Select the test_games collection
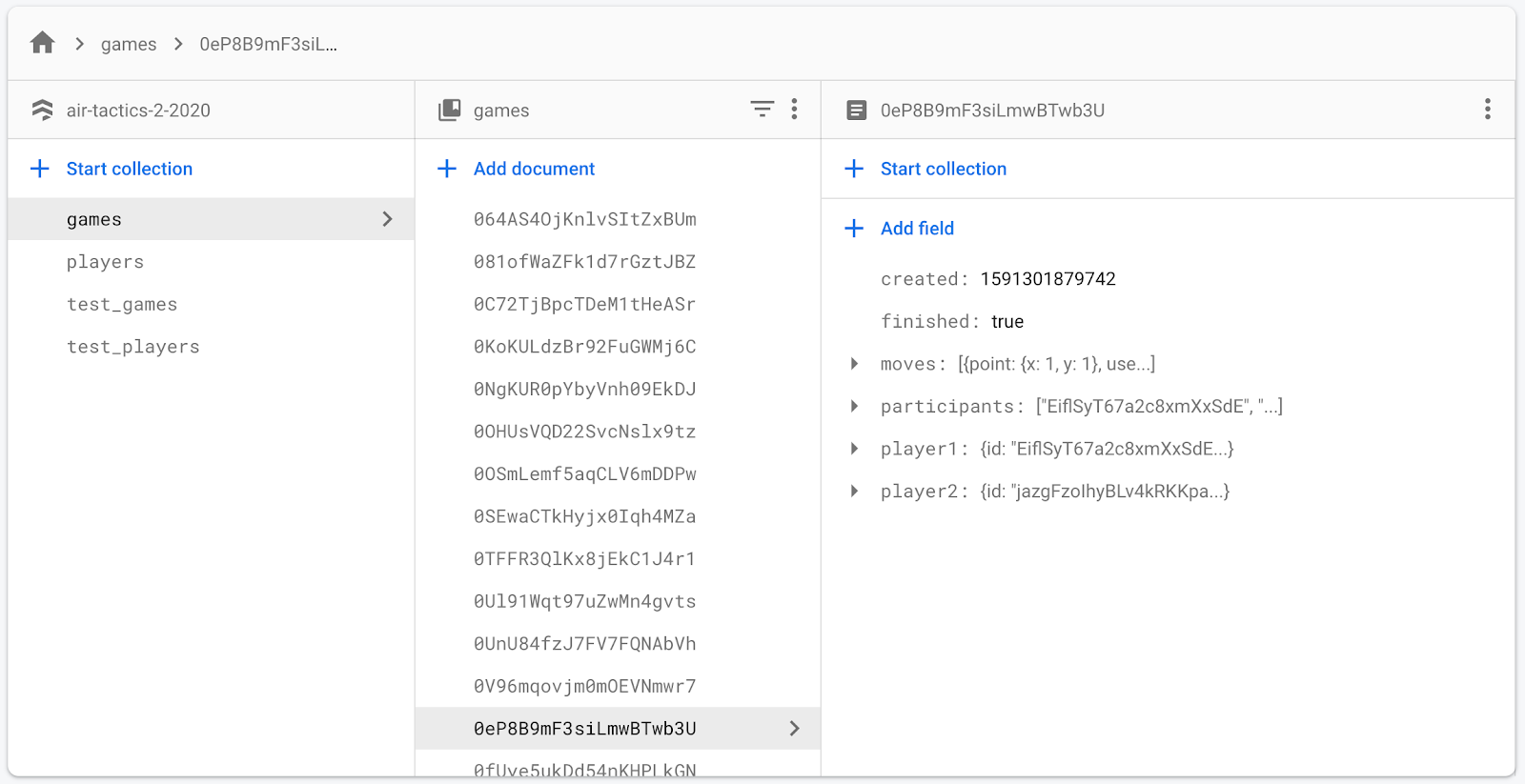Image resolution: width=1525 pixels, height=784 pixels. pos(122,305)
